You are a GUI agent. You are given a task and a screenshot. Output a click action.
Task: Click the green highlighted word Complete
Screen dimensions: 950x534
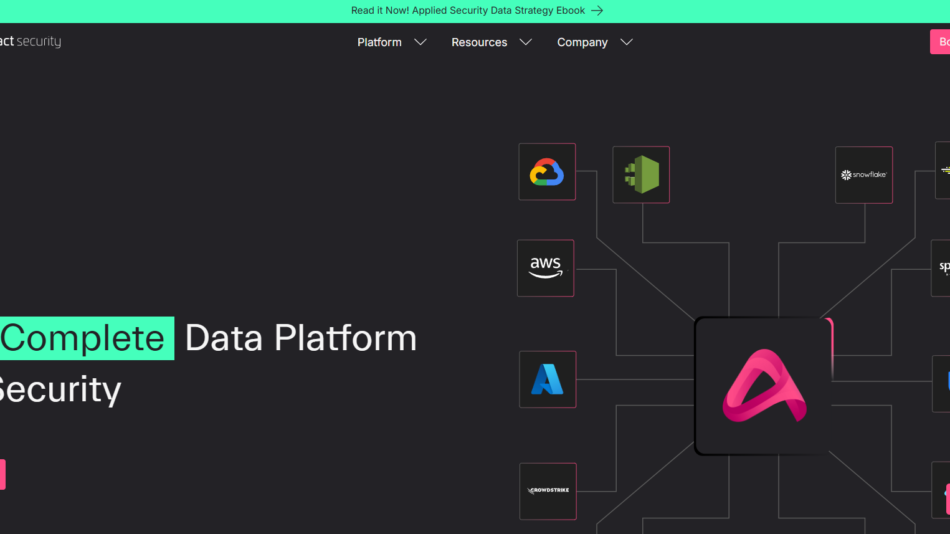point(84,338)
